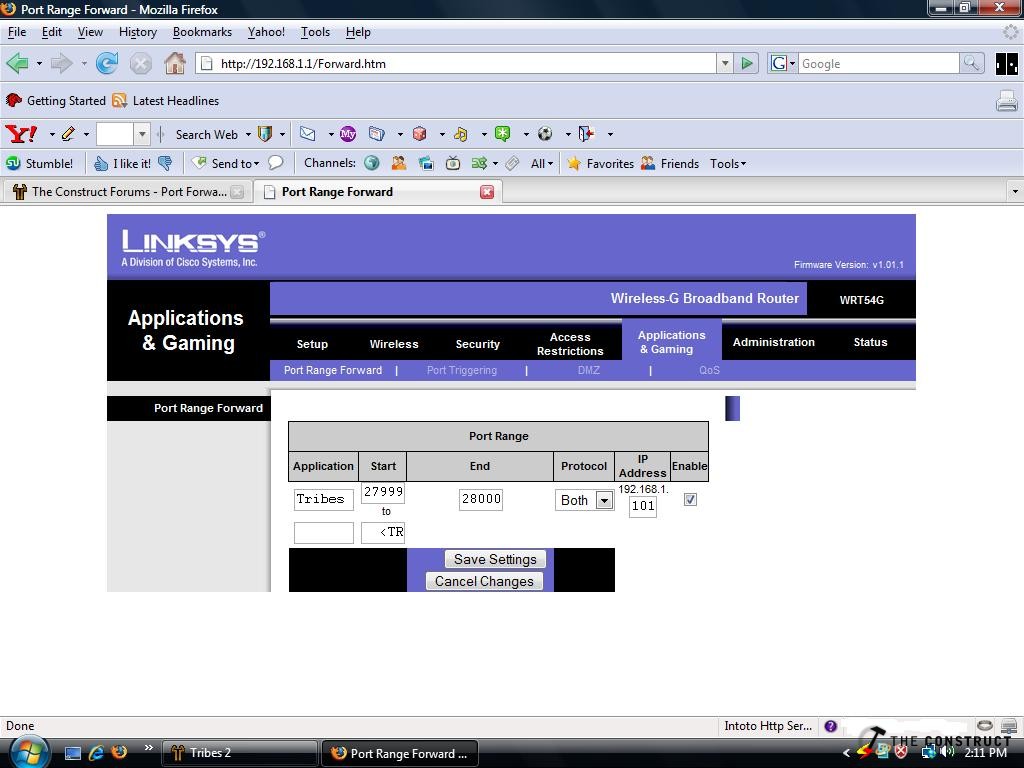Open the Setup router tab

[312, 344]
